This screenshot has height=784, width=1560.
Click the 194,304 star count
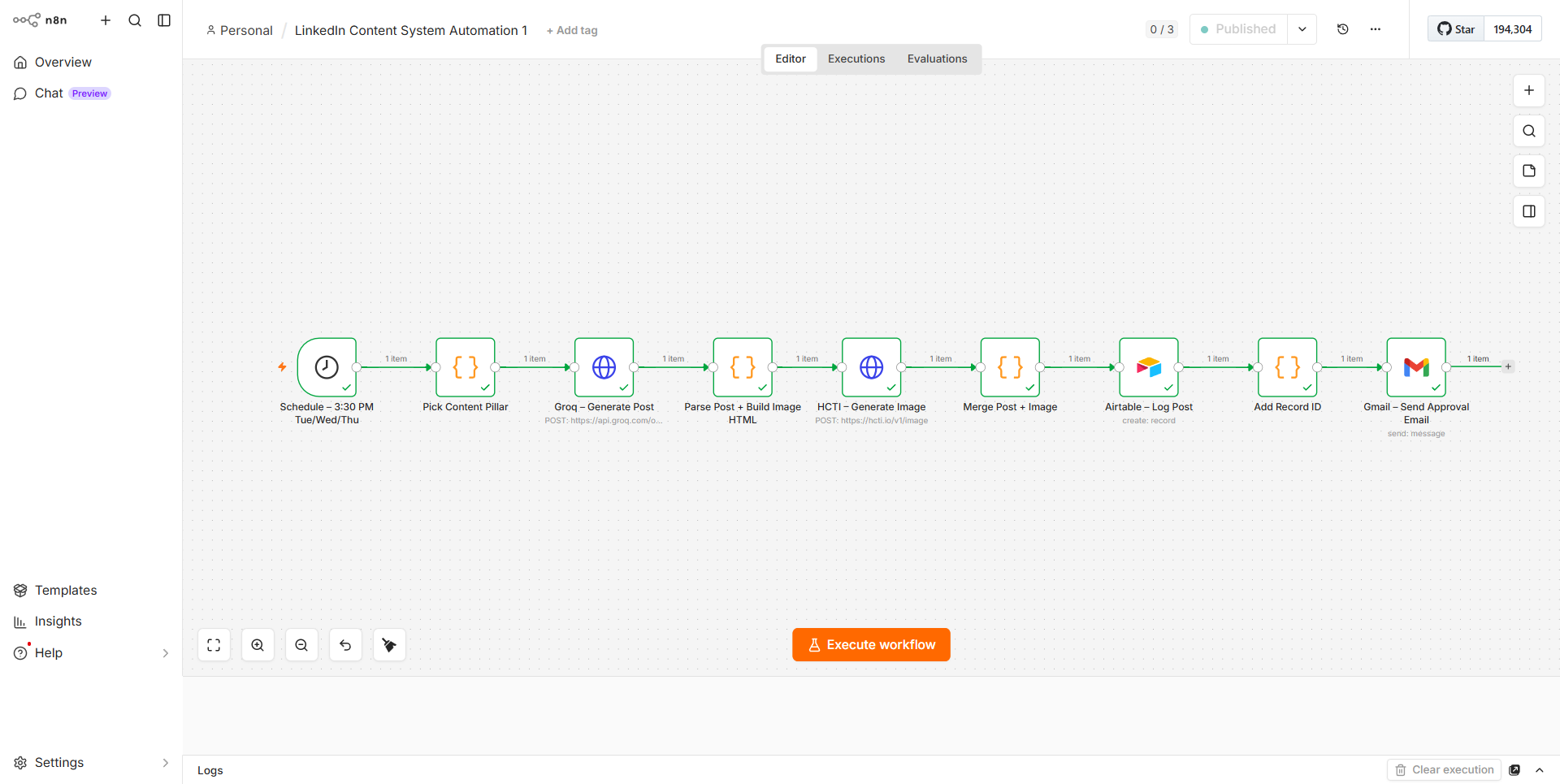coord(1513,29)
